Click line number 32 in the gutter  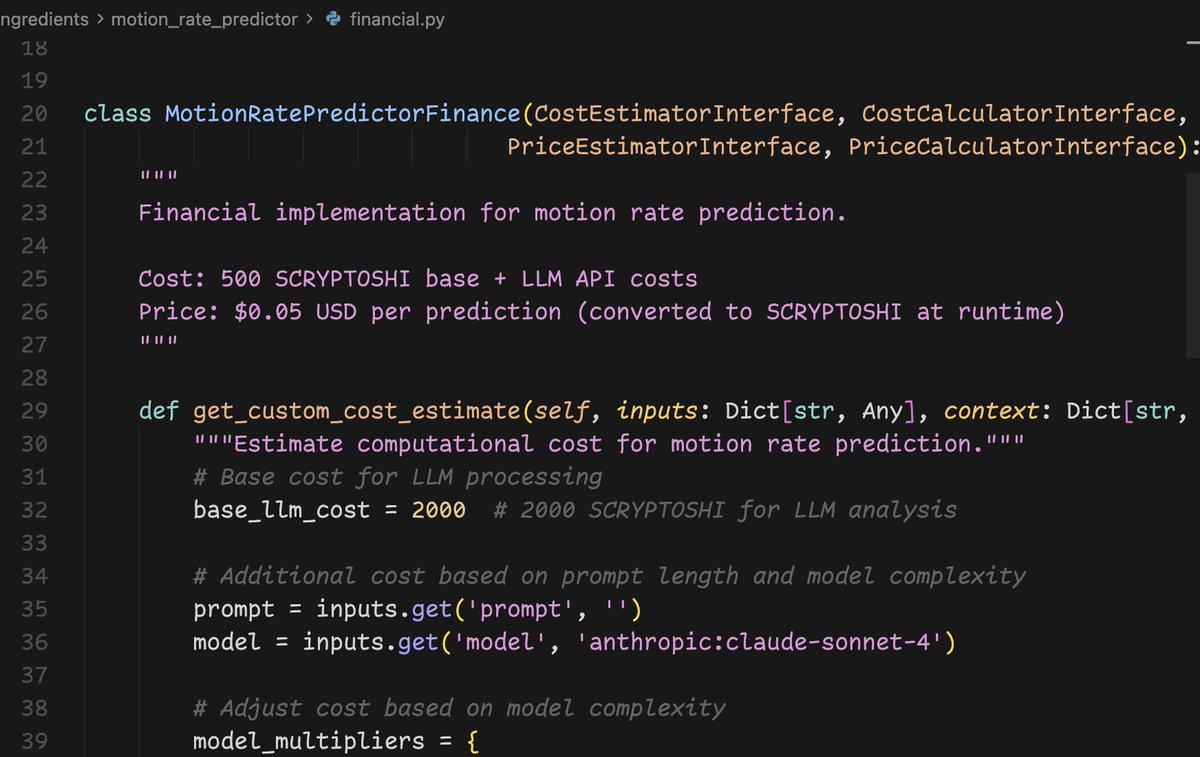point(34,509)
